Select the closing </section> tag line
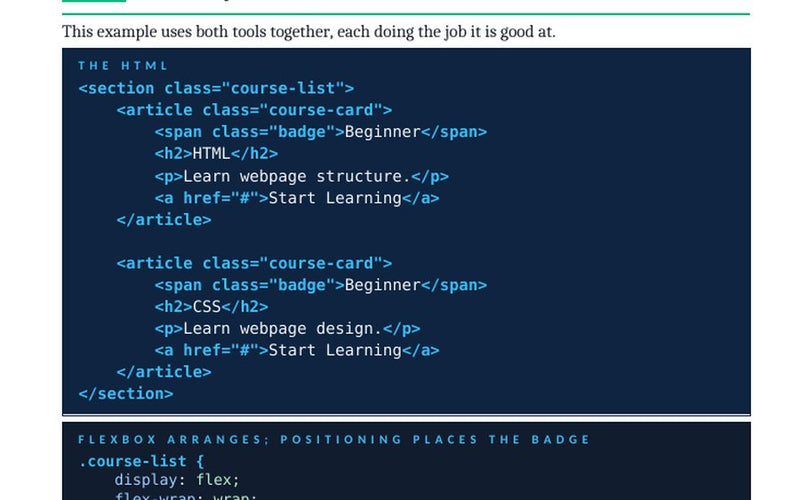 pos(126,394)
